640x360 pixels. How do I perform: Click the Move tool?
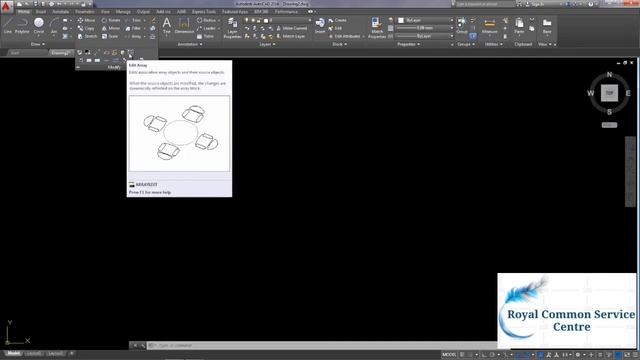86,20
